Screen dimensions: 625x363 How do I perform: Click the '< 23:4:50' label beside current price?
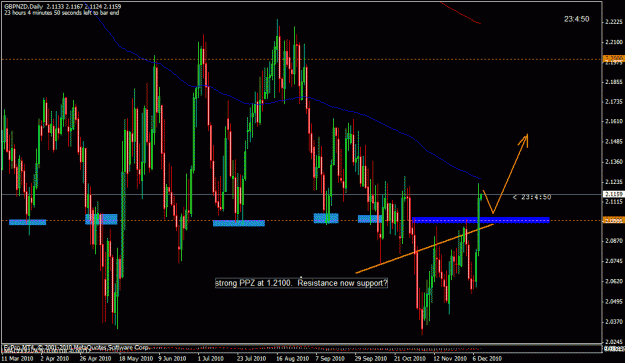(532, 197)
